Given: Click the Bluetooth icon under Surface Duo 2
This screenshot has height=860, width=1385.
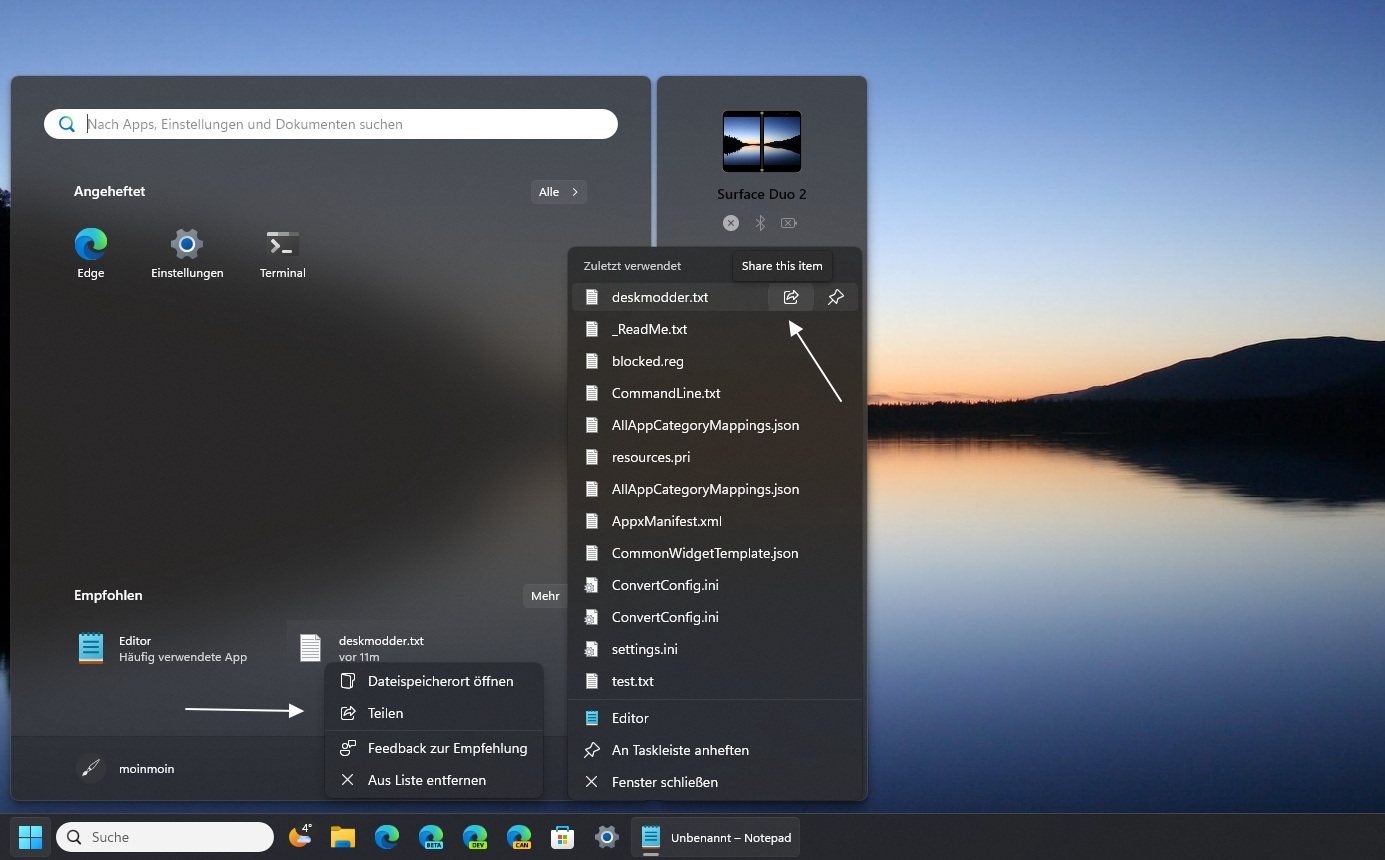Looking at the screenshot, I should [760, 223].
